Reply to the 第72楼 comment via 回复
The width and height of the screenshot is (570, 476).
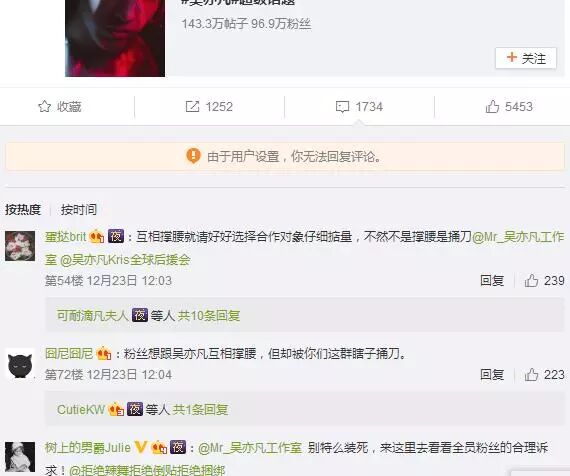click(492, 375)
